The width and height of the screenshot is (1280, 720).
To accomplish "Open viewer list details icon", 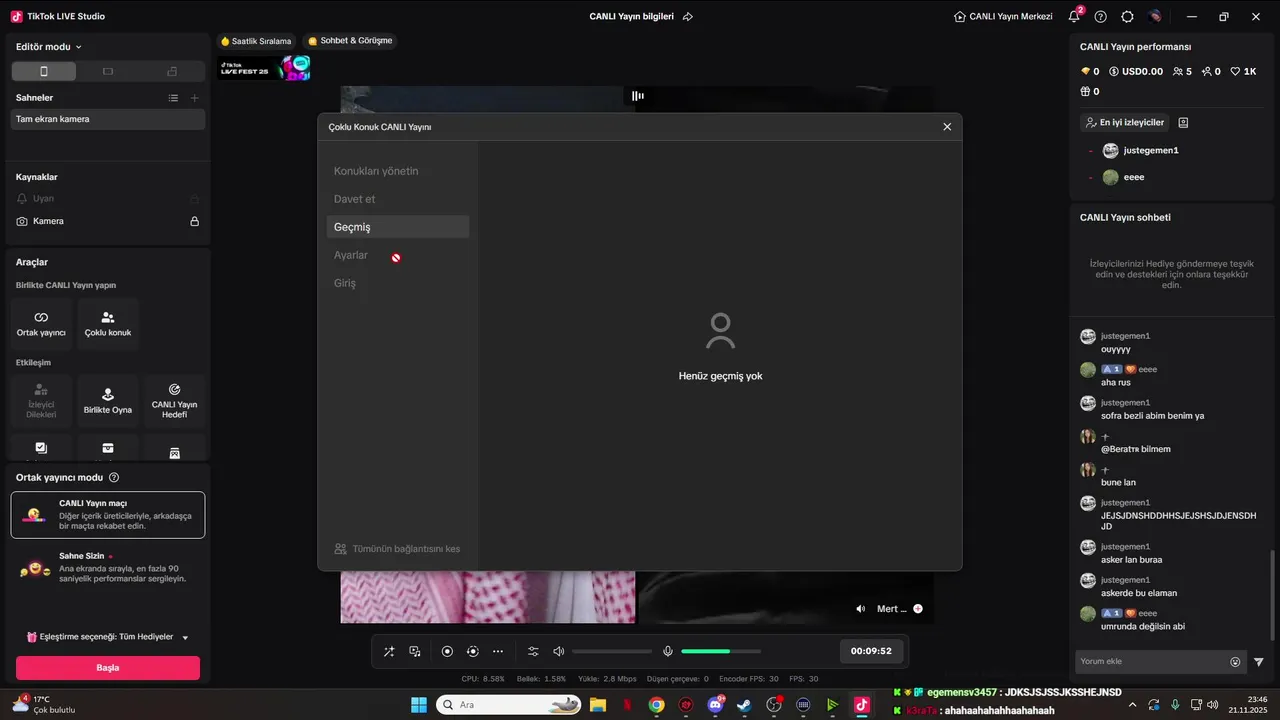I will [x=1183, y=122].
